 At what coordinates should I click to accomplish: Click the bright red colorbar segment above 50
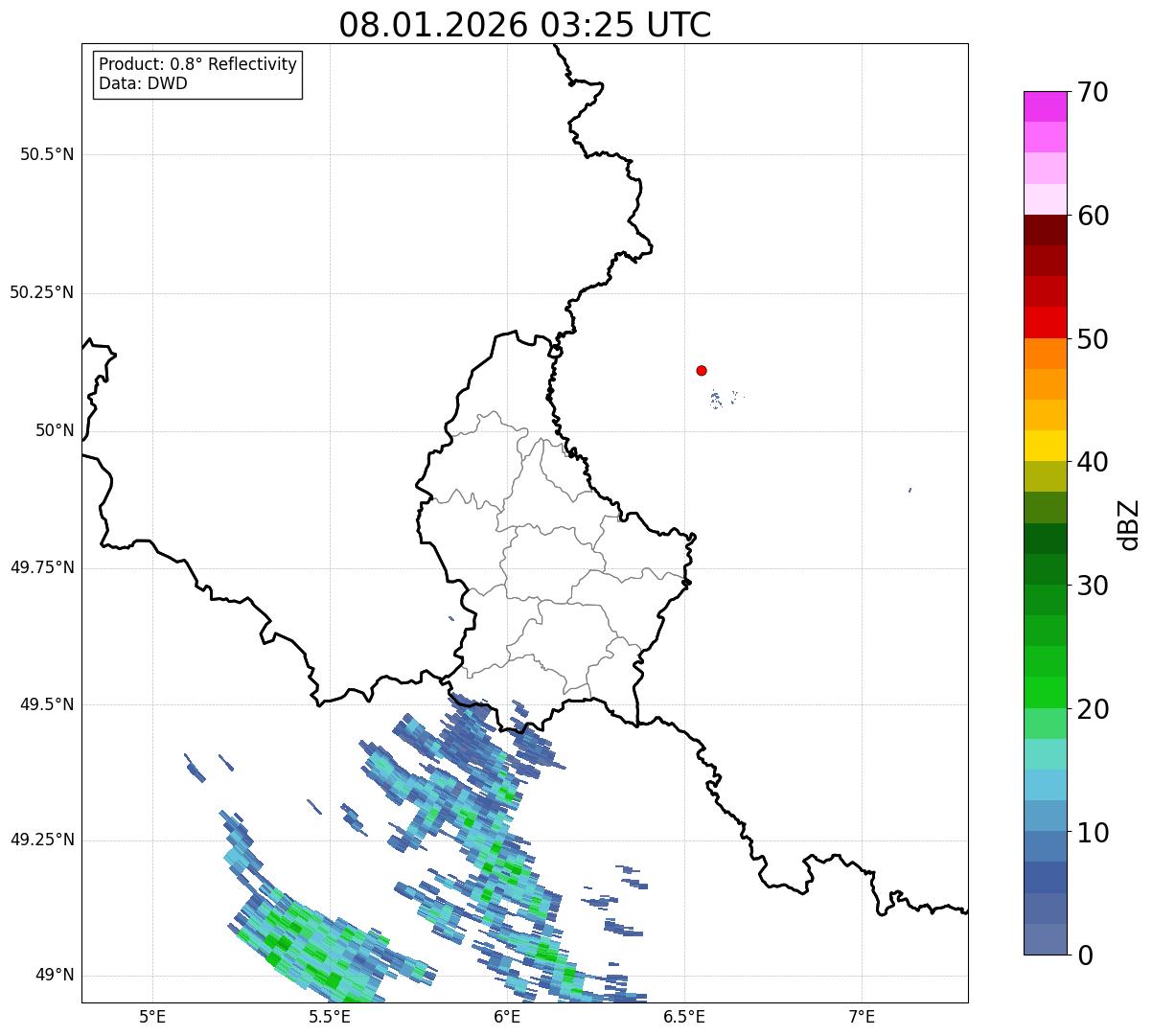1045,322
